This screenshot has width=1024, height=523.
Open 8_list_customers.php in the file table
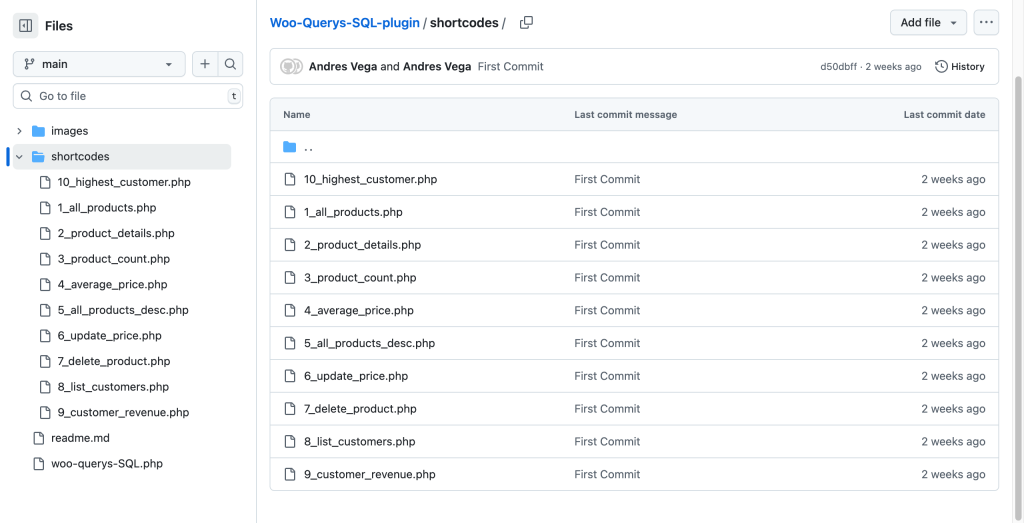click(359, 441)
